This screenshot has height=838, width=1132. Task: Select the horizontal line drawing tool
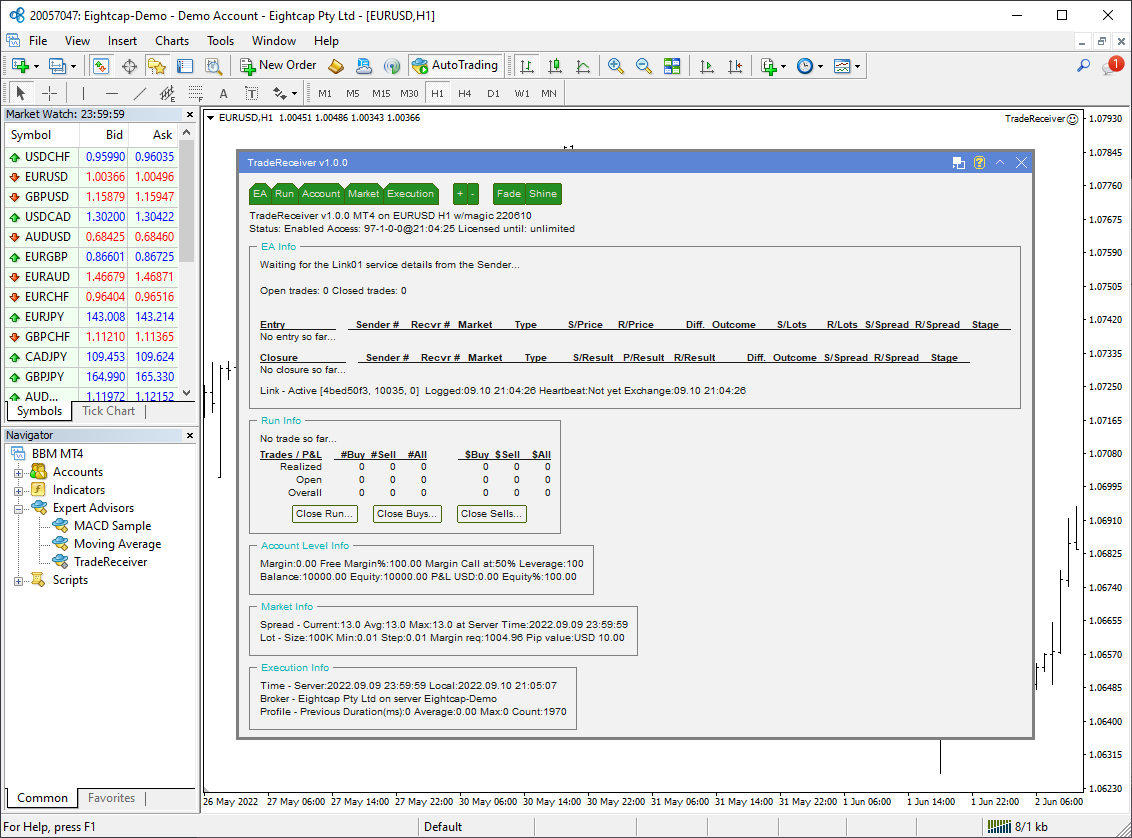(x=111, y=93)
